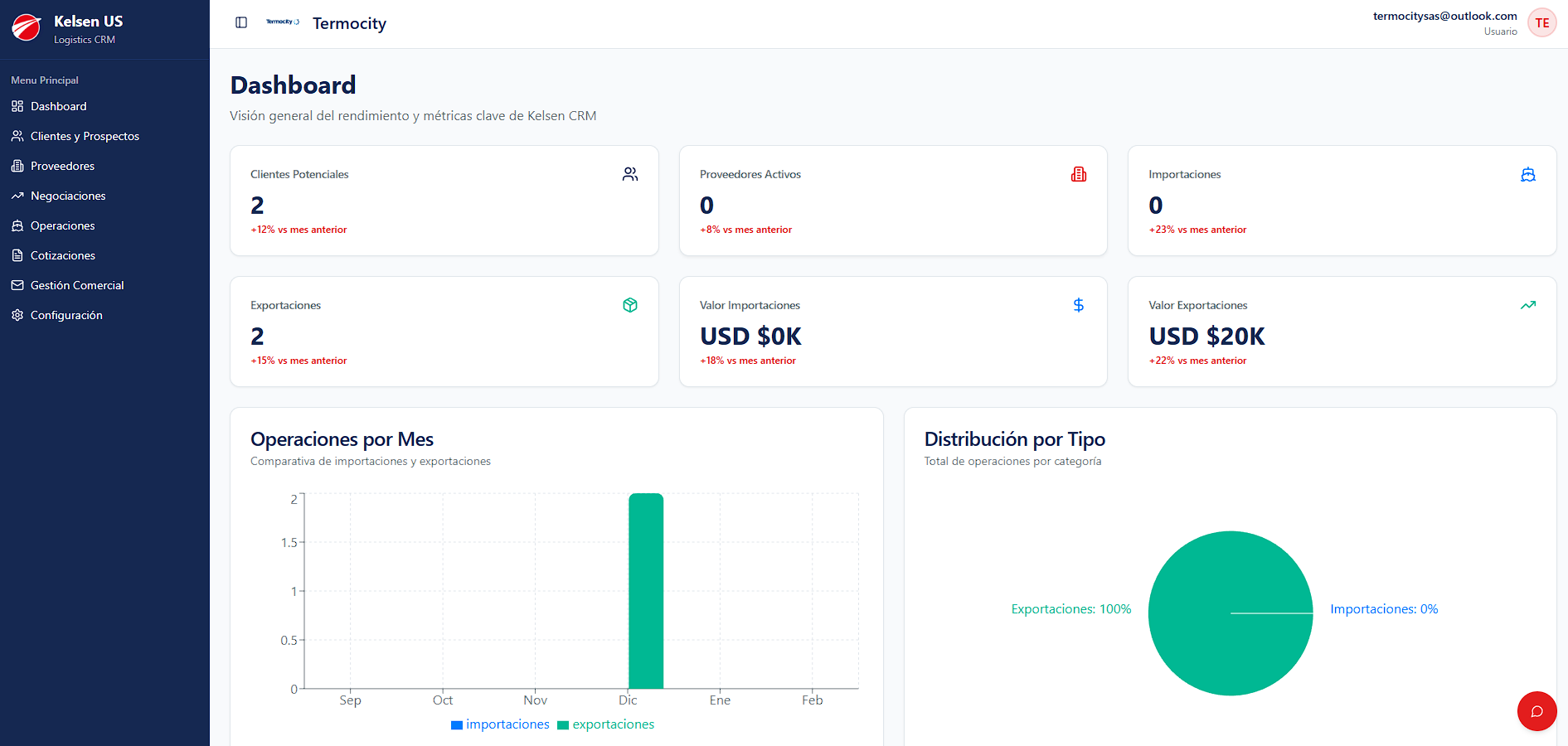Open the TE user avatar menu
1568x746 pixels.
pos(1541,23)
